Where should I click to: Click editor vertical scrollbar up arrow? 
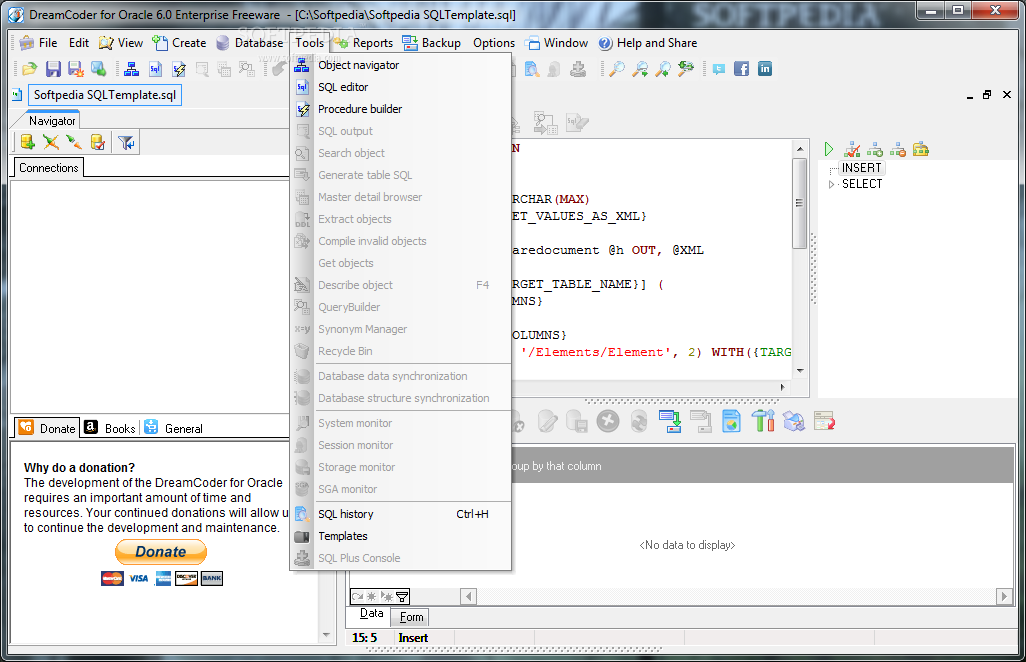pos(800,149)
